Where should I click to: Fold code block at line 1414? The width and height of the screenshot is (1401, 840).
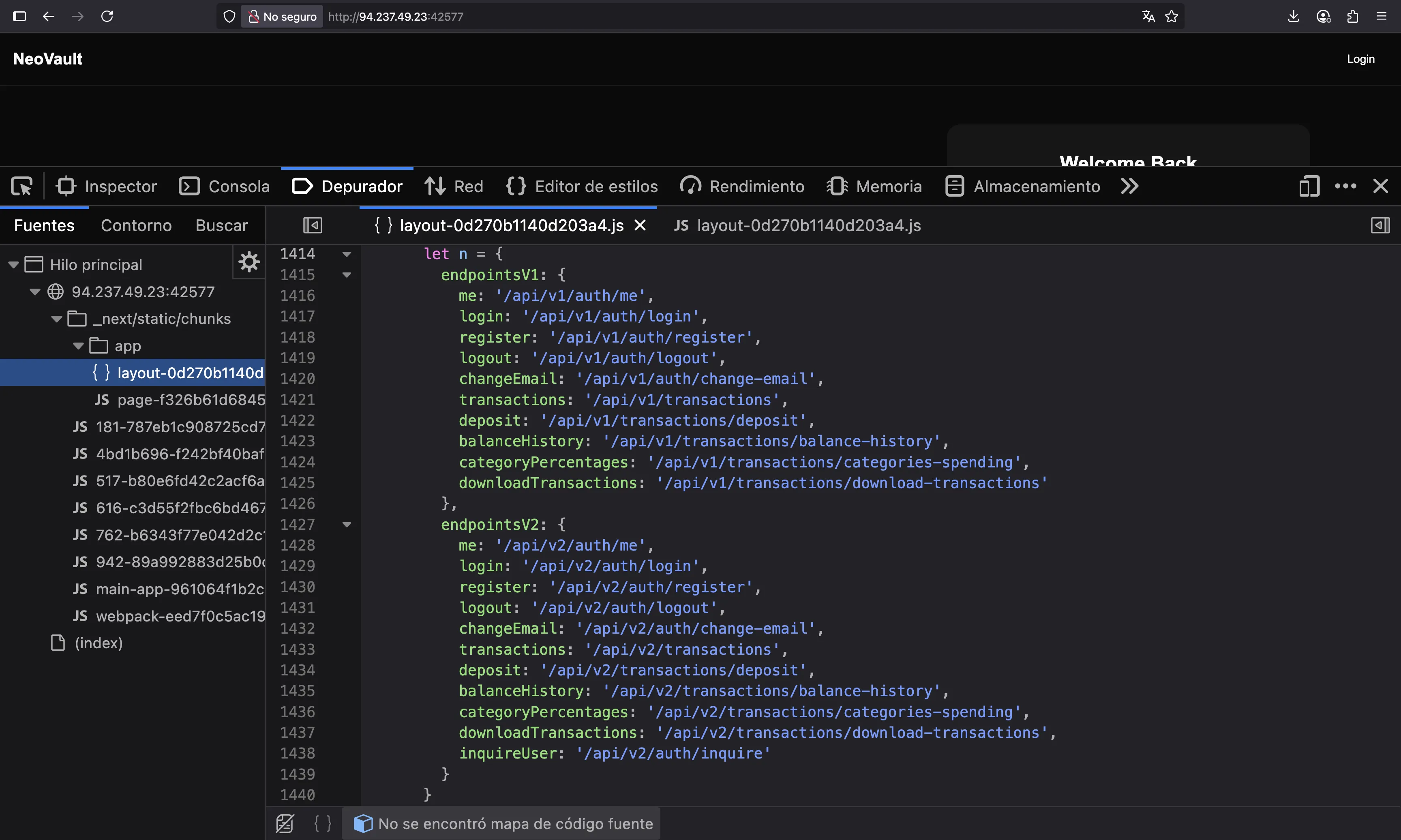(347, 254)
